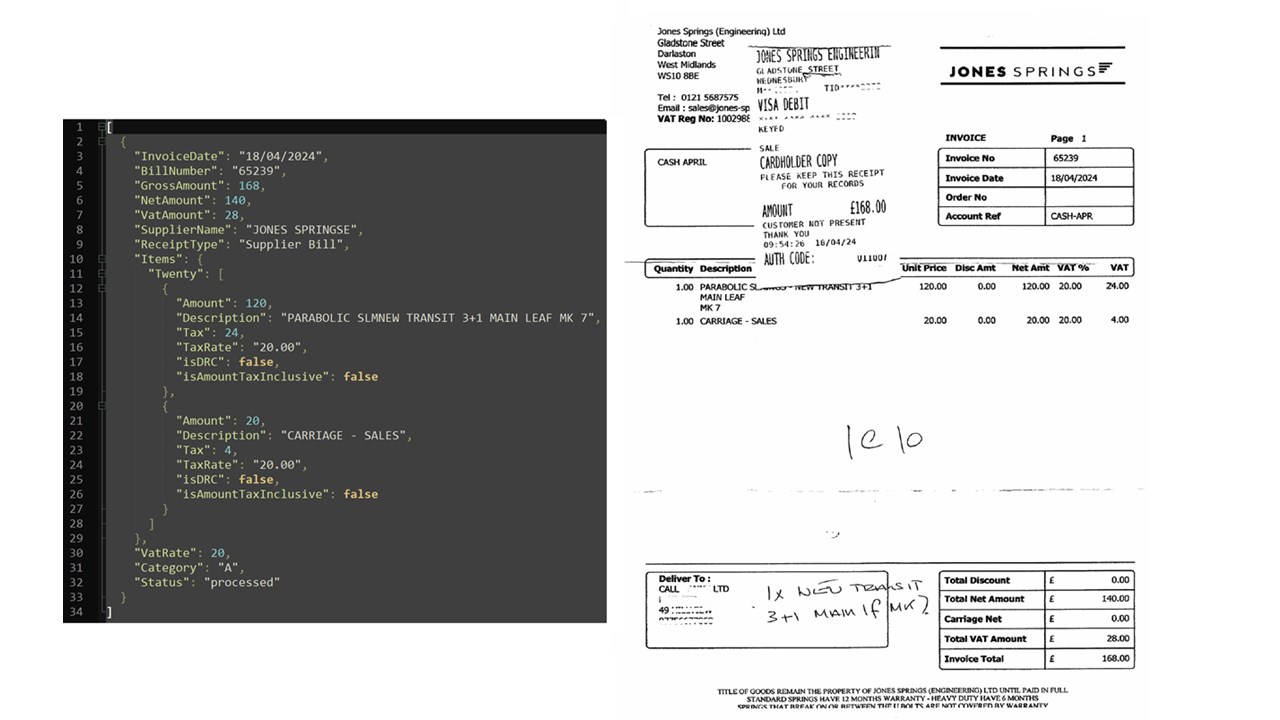Viewport: 1280px width, 720px height.
Task: Click the "Carriage Net" label
Action: [x=973, y=619]
